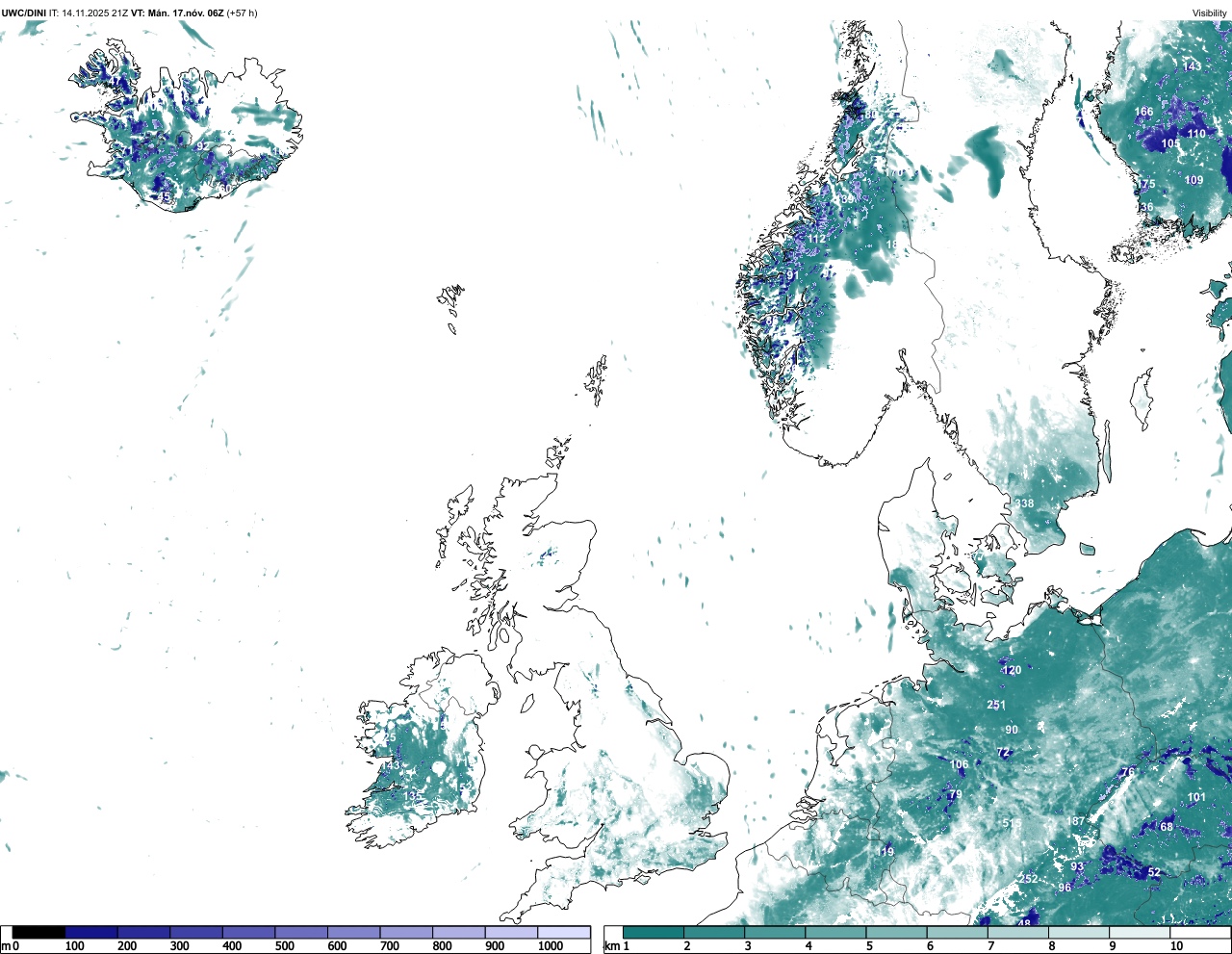Click visibility value 119 near Belgium
This screenshot has height=954, width=1232.
tap(885, 852)
